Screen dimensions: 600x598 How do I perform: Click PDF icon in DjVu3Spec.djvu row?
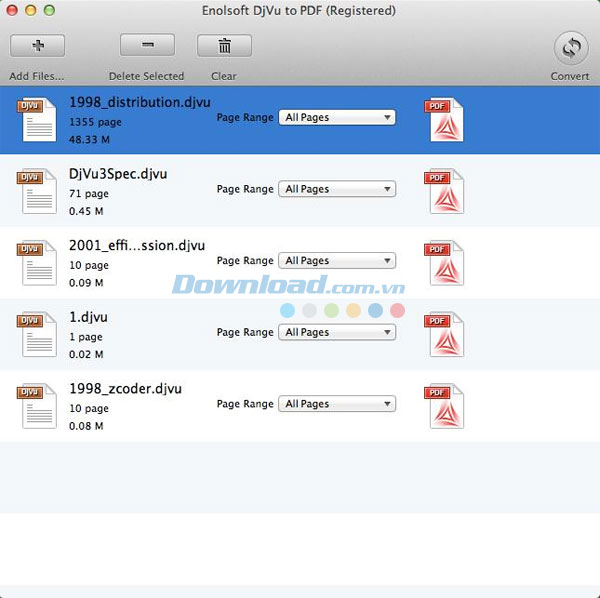coord(444,191)
